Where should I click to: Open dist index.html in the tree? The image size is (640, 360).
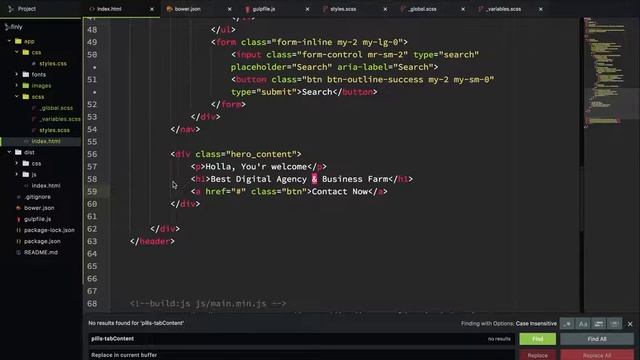click(x=46, y=186)
